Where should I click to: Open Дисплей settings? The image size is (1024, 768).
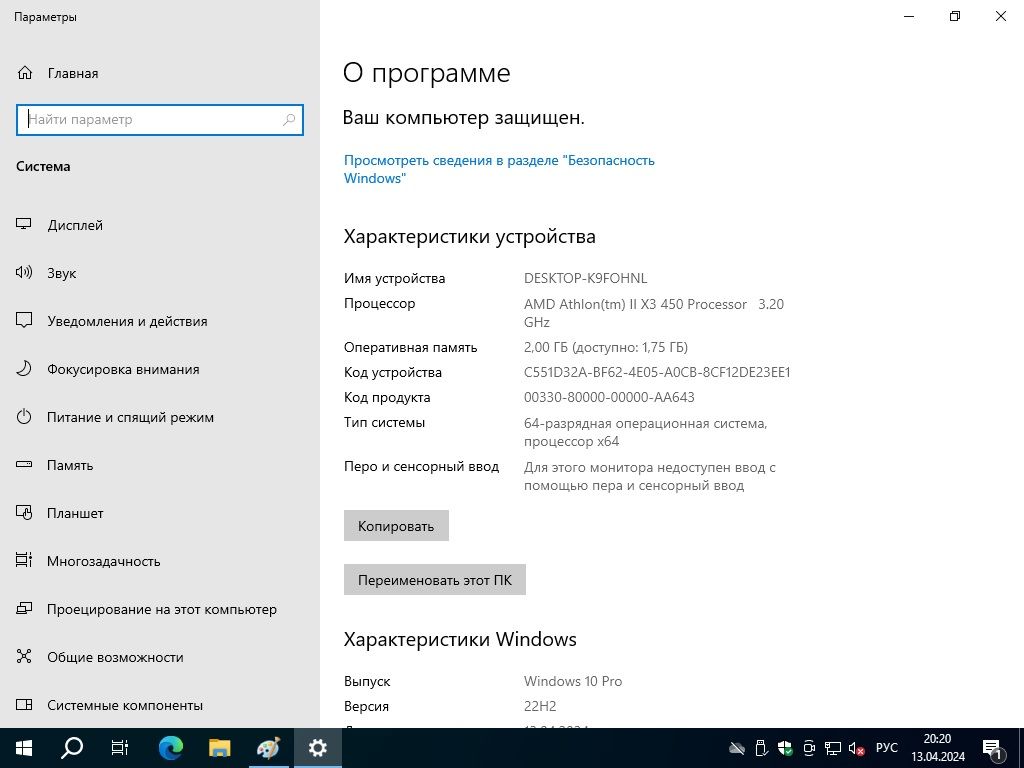pos(75,225)
